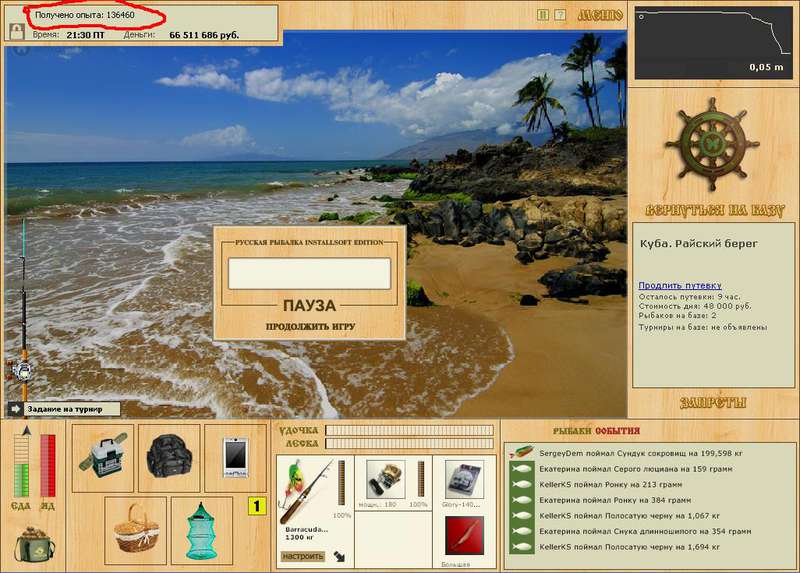
Task: Click the depth map showing 0,05 m
Action: click(713, 43)
